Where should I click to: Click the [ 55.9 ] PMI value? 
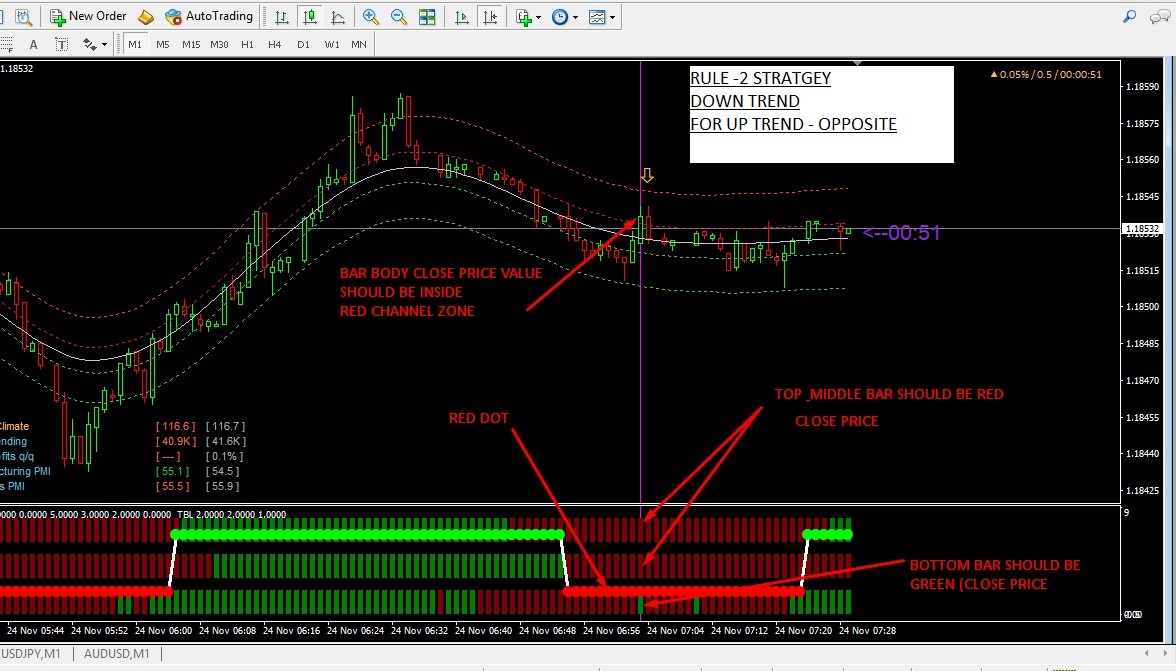click(223, 486)
